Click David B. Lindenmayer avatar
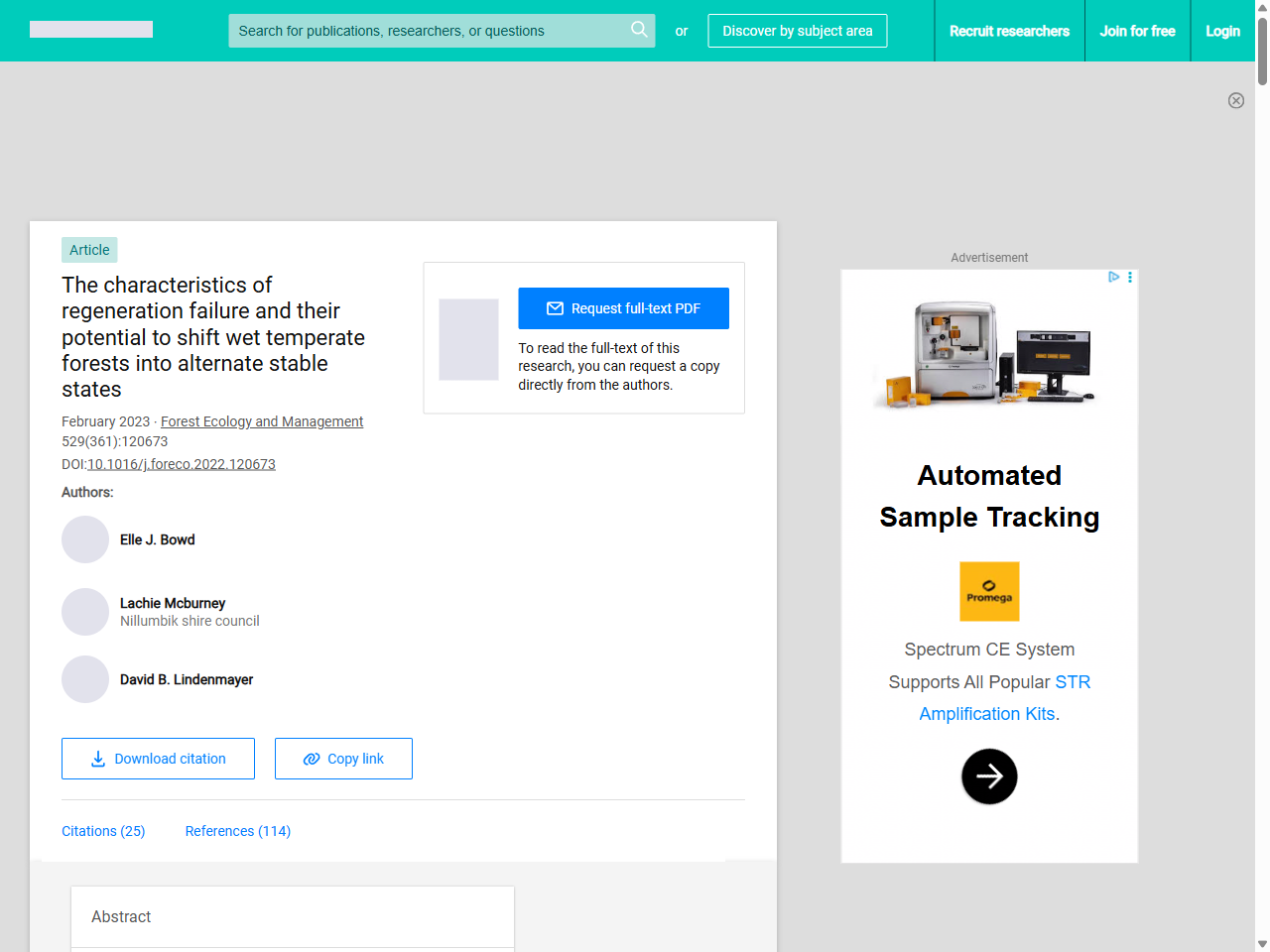The height and width of the screenshot is (952, 1270). point(85,679)
